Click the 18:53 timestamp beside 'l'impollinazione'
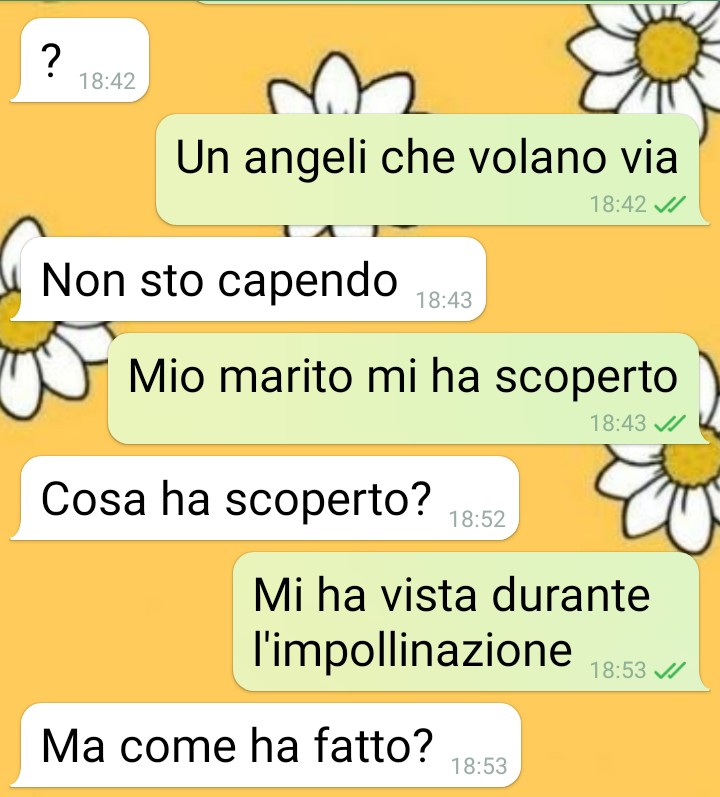Viewport: 720px width, 797px height. (x=618, y=670)
